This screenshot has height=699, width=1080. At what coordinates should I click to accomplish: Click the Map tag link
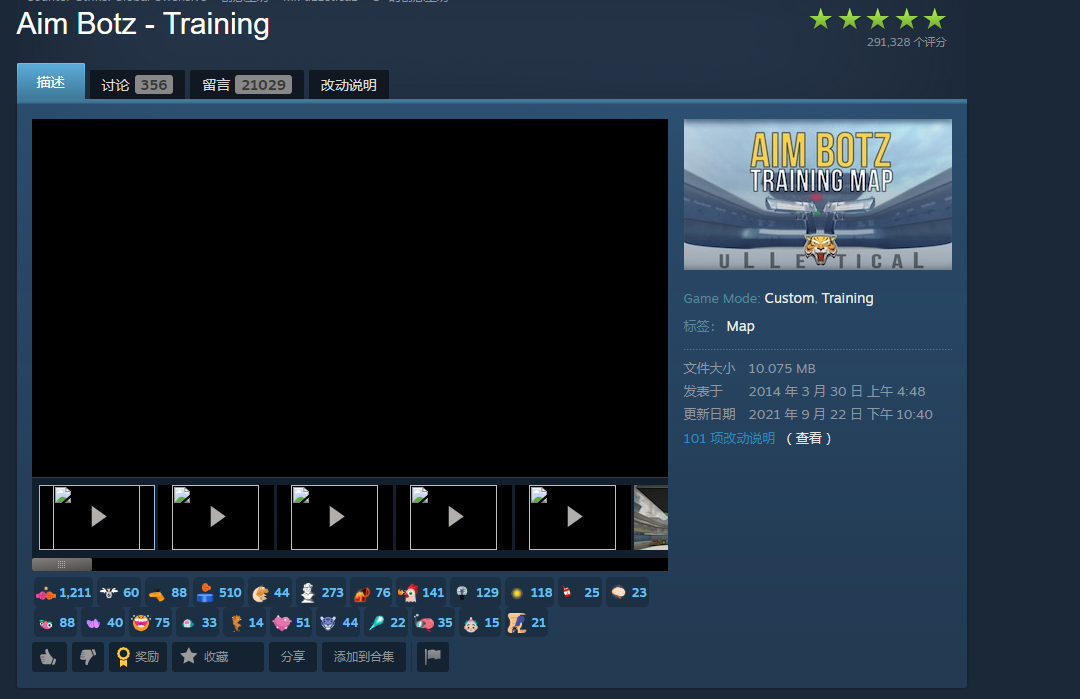pyautogui.click(x=740, y=326)
